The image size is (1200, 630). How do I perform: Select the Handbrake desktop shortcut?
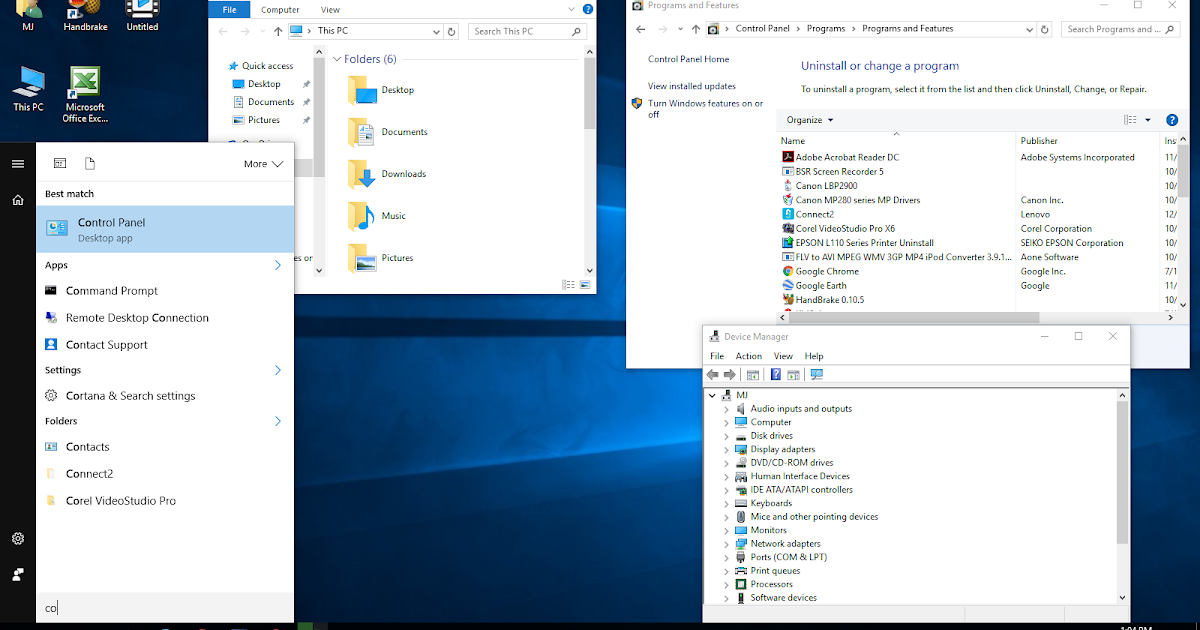pos(85,16)
